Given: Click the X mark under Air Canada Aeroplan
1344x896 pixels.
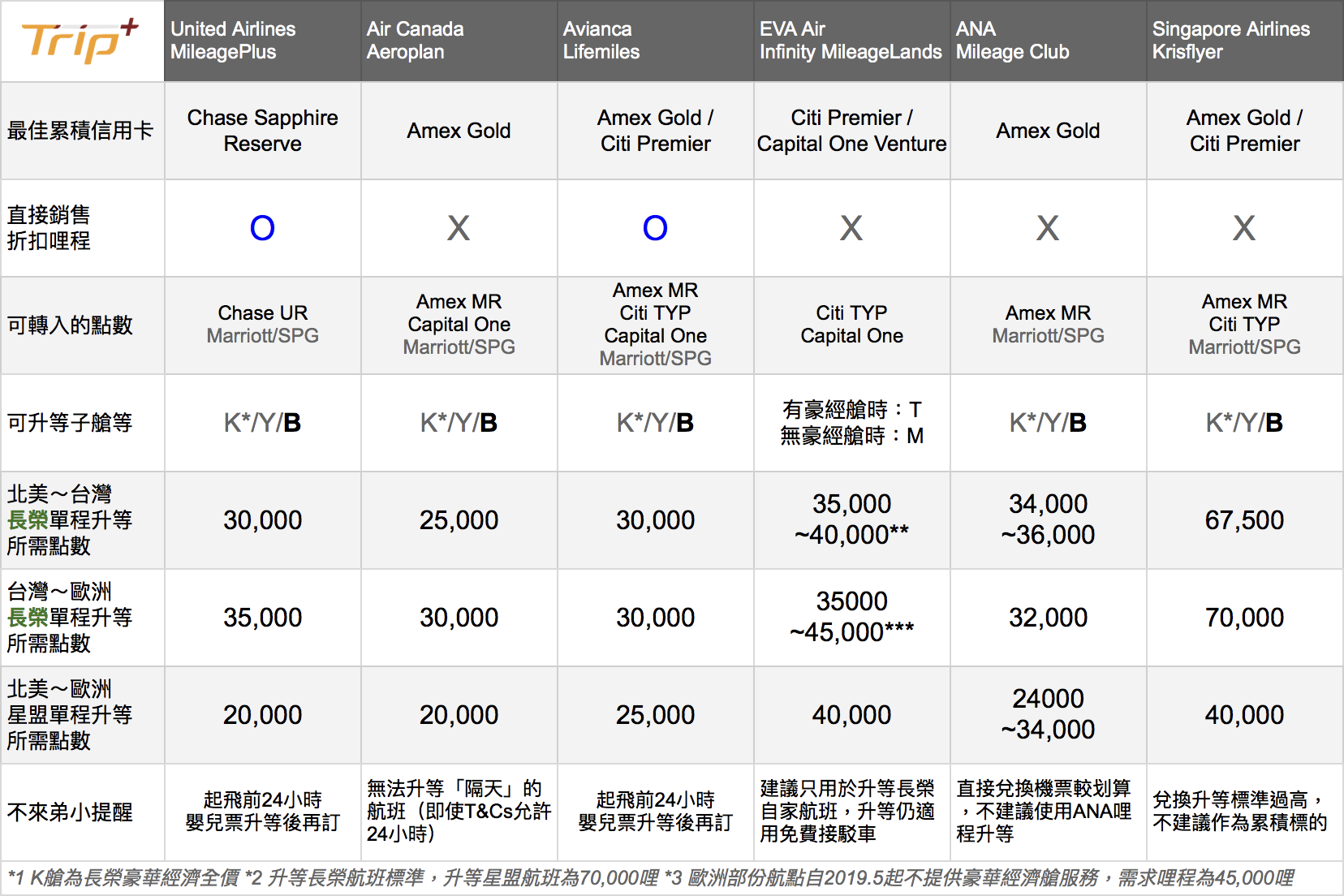Looking at the screenshot, I should point(459,228).
